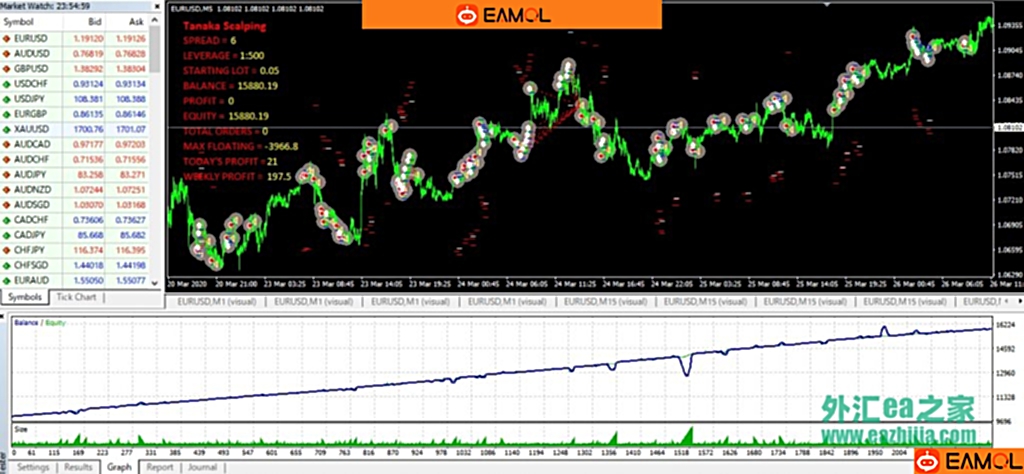Switch to the Tick Chart tab
1024x474 pixels.
pyautogui.click(x=76, y=297)
